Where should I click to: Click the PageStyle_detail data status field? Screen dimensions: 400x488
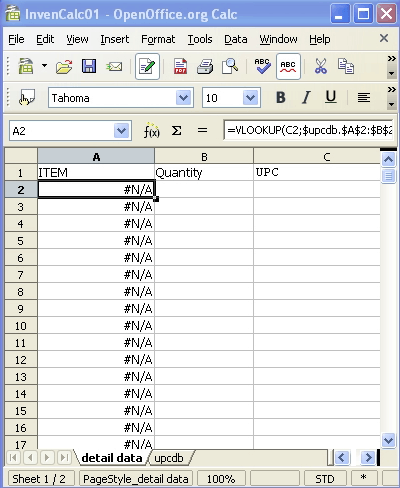click(136, 479)
